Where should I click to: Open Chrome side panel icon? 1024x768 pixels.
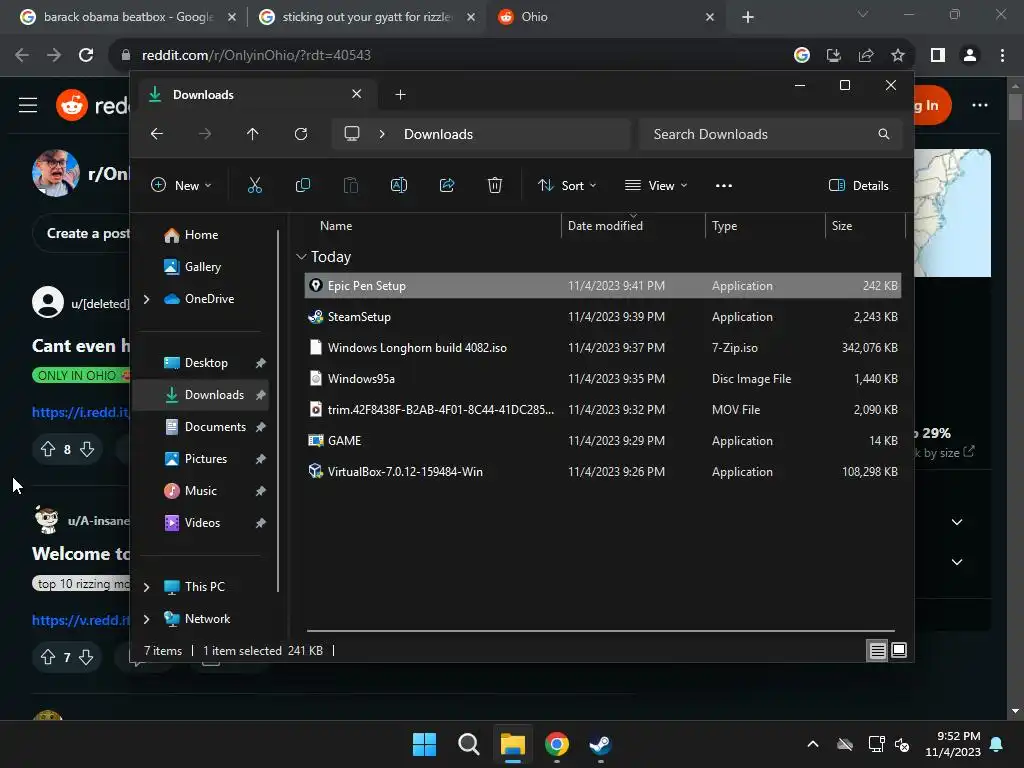point(937,55)
